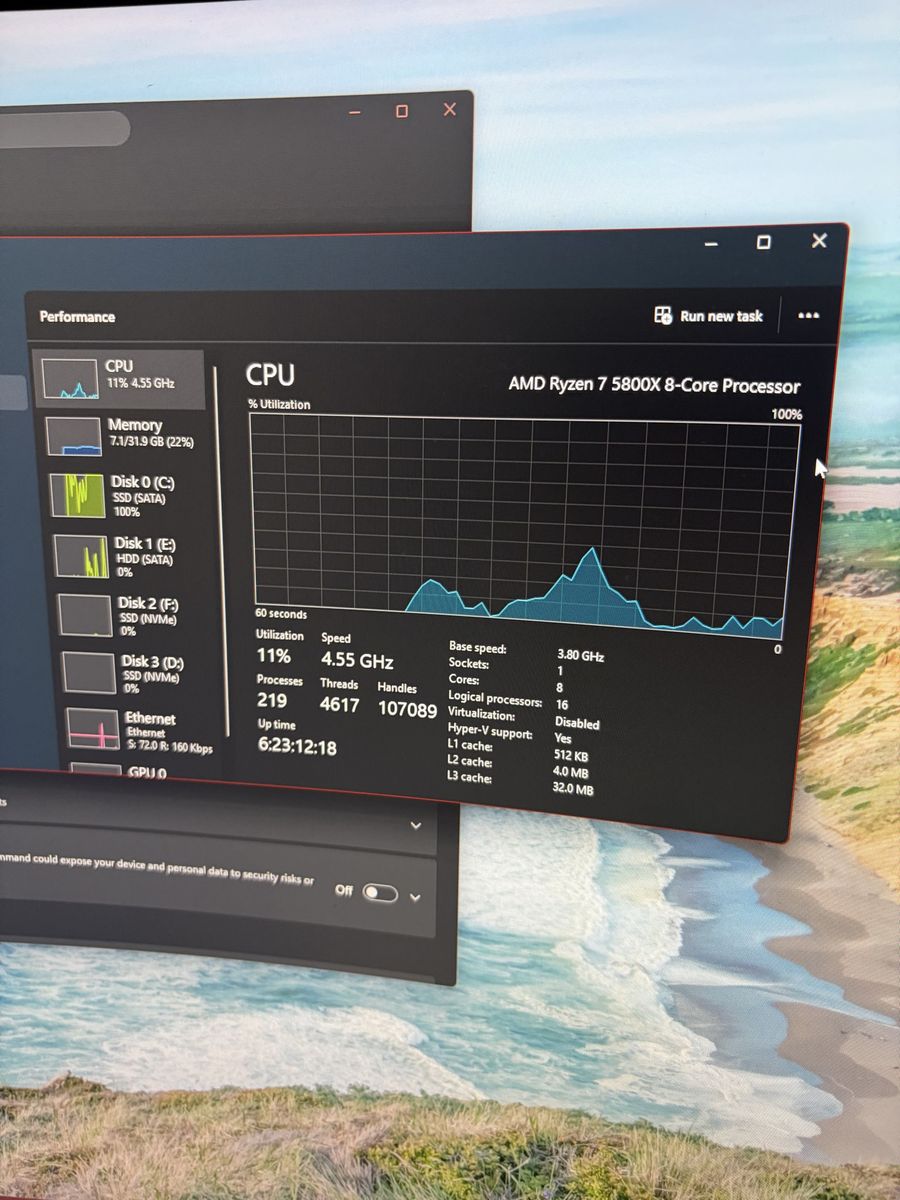
Task: Click the 219 processes value
Action: pyautogui.click(x=272, y=700)
